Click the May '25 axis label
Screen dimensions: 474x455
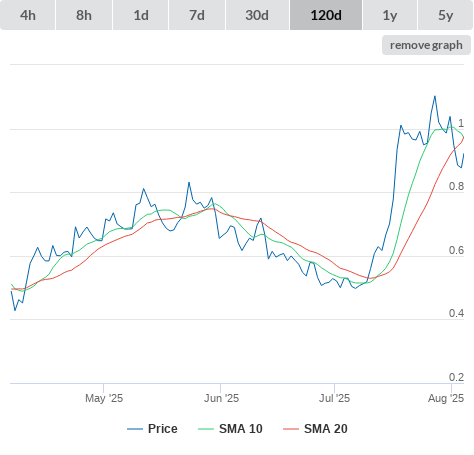104,398
